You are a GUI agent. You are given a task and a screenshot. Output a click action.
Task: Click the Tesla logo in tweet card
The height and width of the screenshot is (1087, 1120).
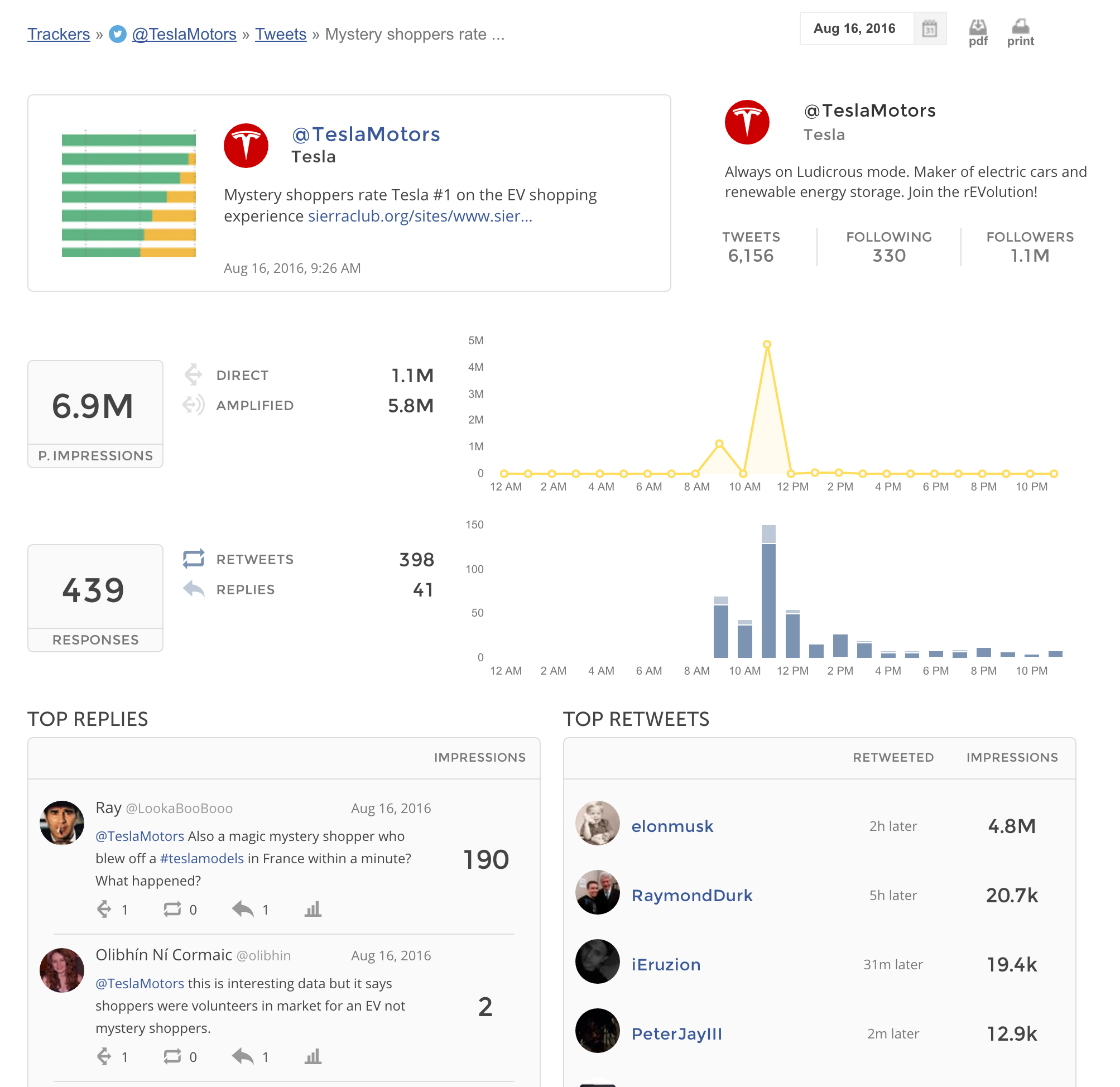click(x=246, y=146)
